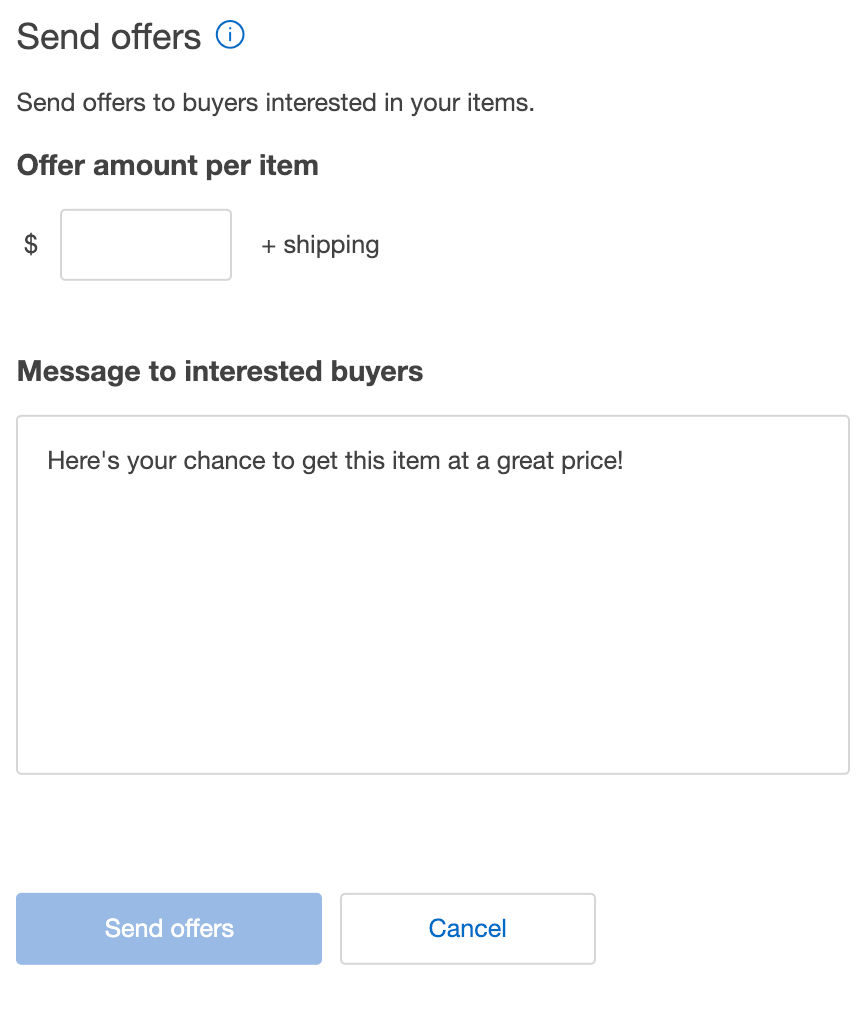This screenshot has width=862, height=1018.
Task: Click the buyers interested in your items subtitle
Action: coord(275,102)
